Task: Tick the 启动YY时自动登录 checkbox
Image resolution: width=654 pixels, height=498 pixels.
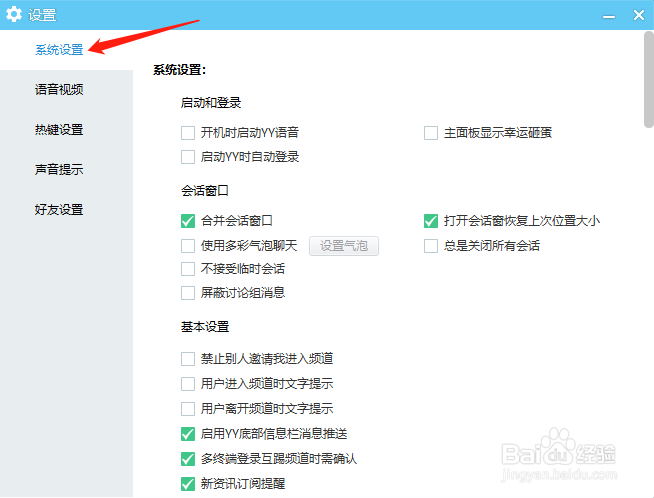Action: tap(188, 157)
